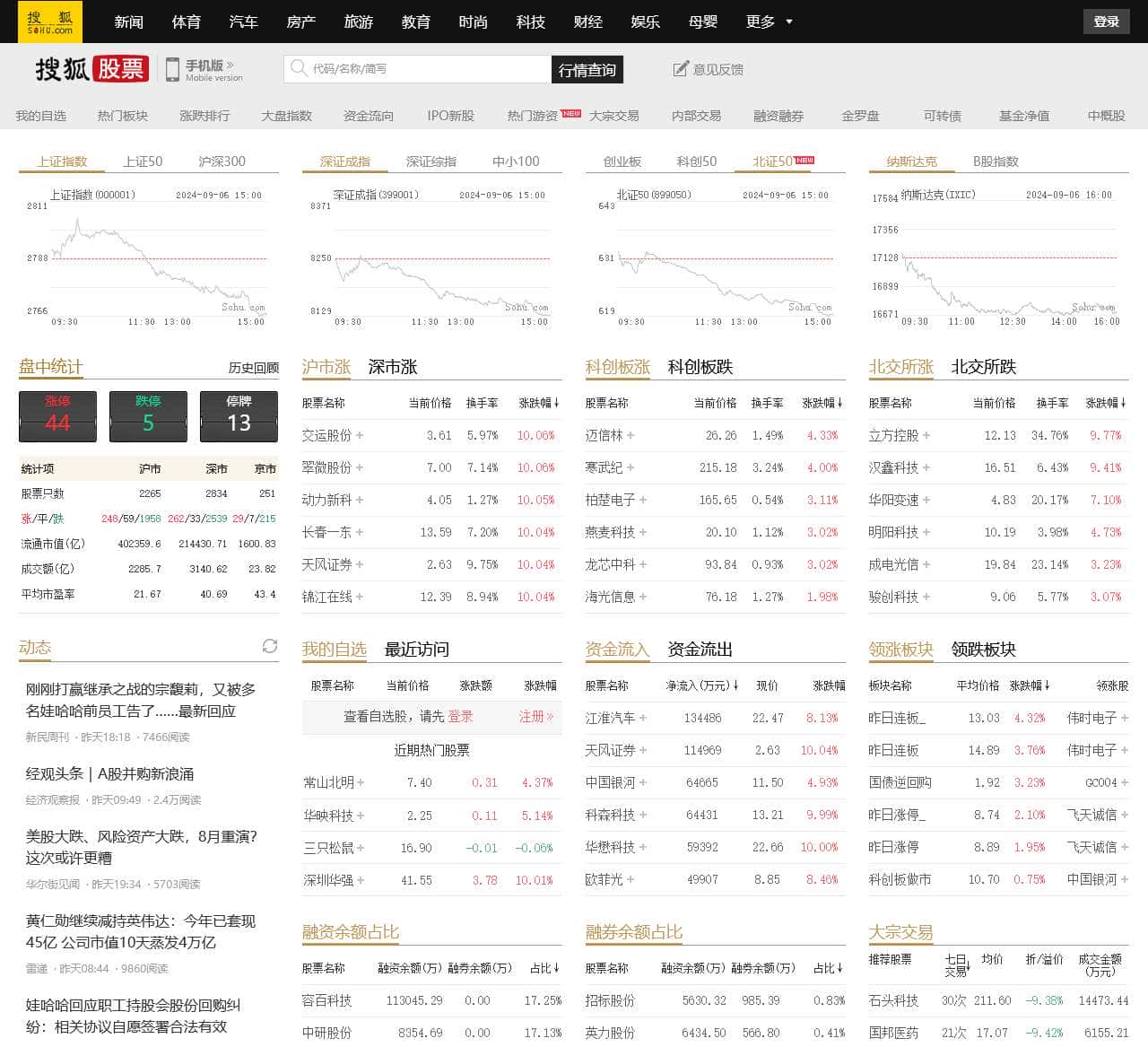
Task: Switch to 深市涨 list
Action: [392, 367]
